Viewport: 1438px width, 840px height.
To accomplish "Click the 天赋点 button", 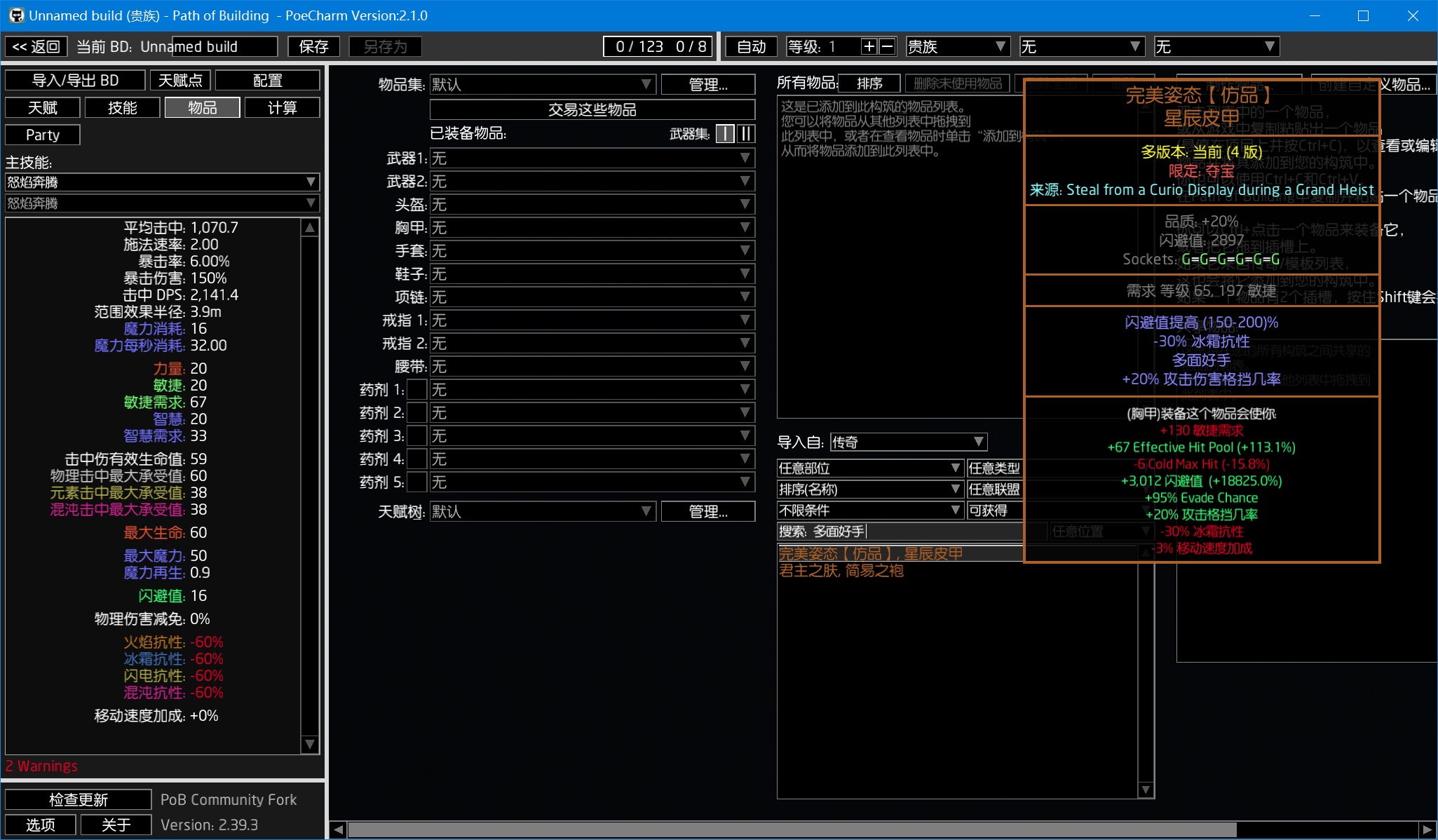I will 180,81.
